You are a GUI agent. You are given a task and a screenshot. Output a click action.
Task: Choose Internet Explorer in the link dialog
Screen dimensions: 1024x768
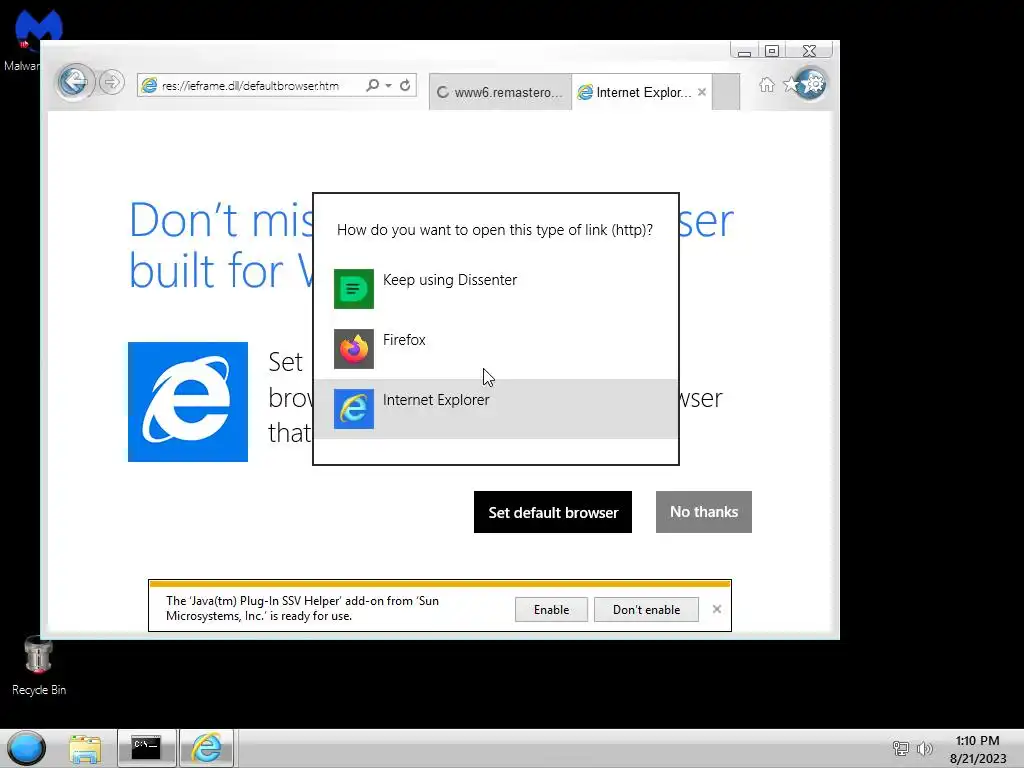click(496, 409)
